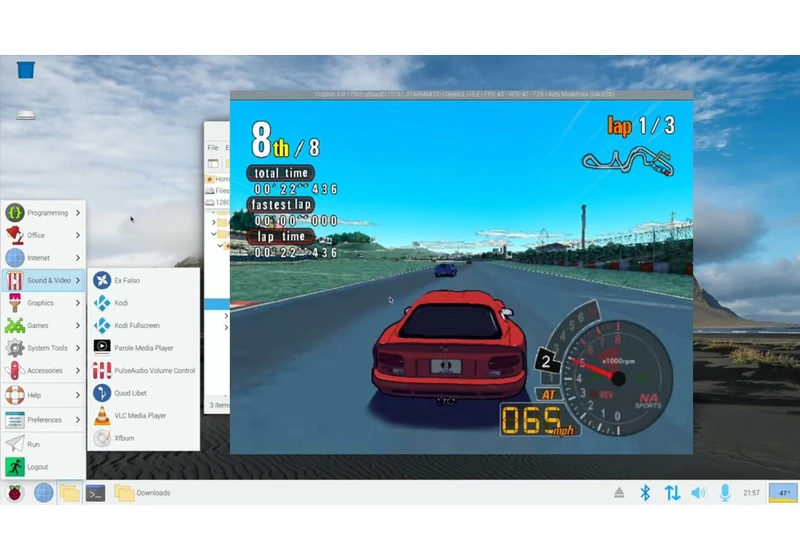This screenshot has width=800, height=560.
Task: Open the Graphics menu category
Action: tap(43, 302)
